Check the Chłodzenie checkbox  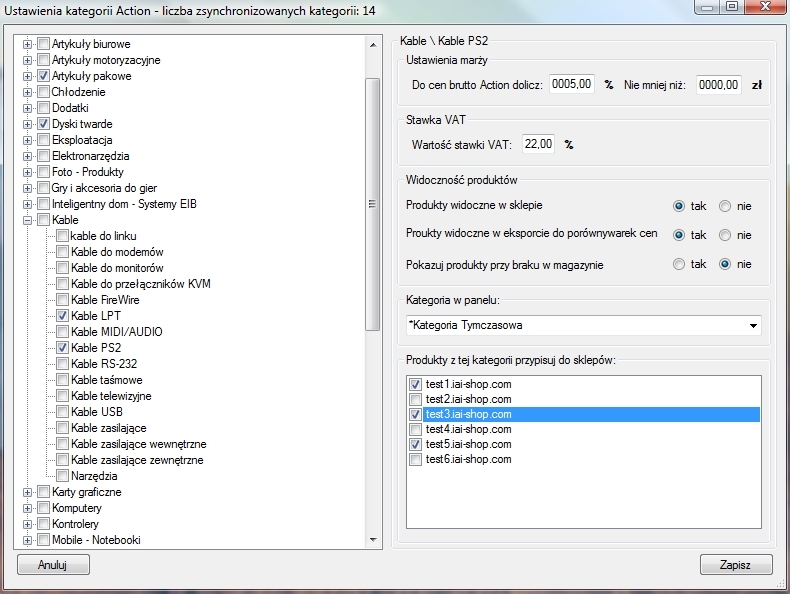(x=44, y=92)
